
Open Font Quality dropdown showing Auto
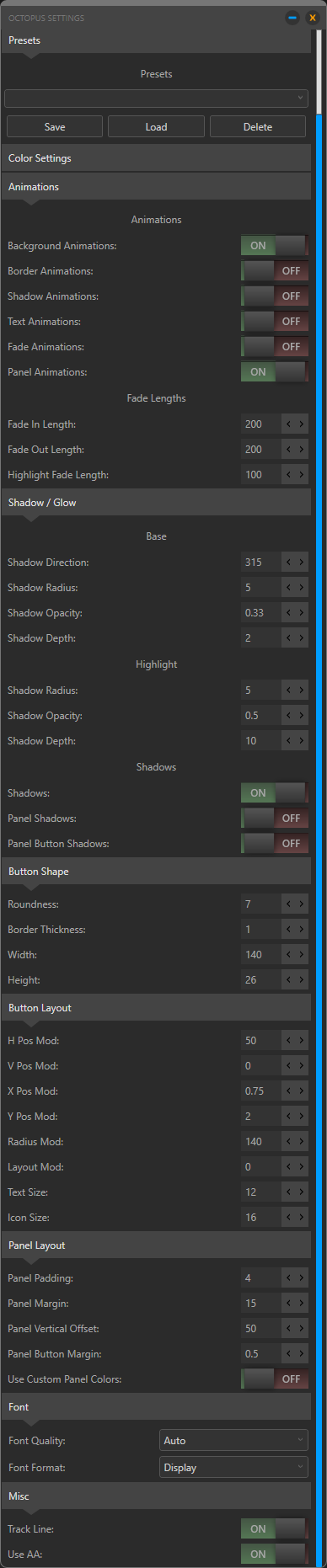pyautogui.click(x=233, y=1441)
